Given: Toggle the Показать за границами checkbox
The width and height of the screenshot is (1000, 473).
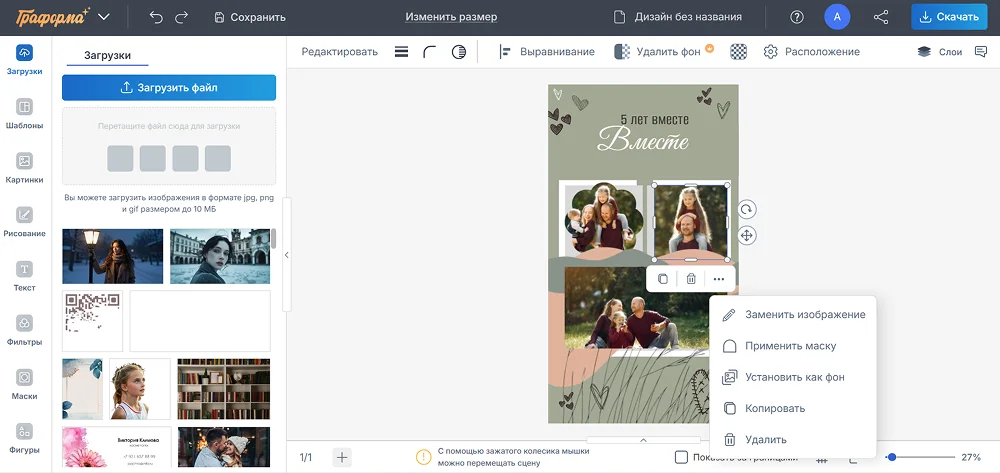Looking at the screenshot, I should click(681, 457).
